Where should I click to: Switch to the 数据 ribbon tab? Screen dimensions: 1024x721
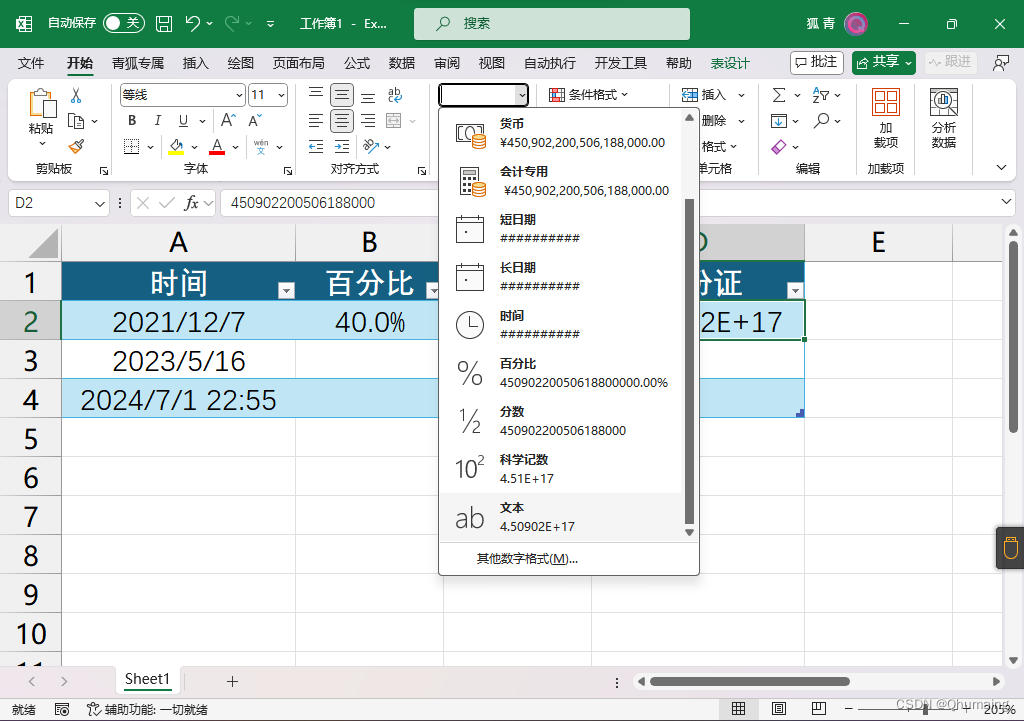[x=402, y=63]
